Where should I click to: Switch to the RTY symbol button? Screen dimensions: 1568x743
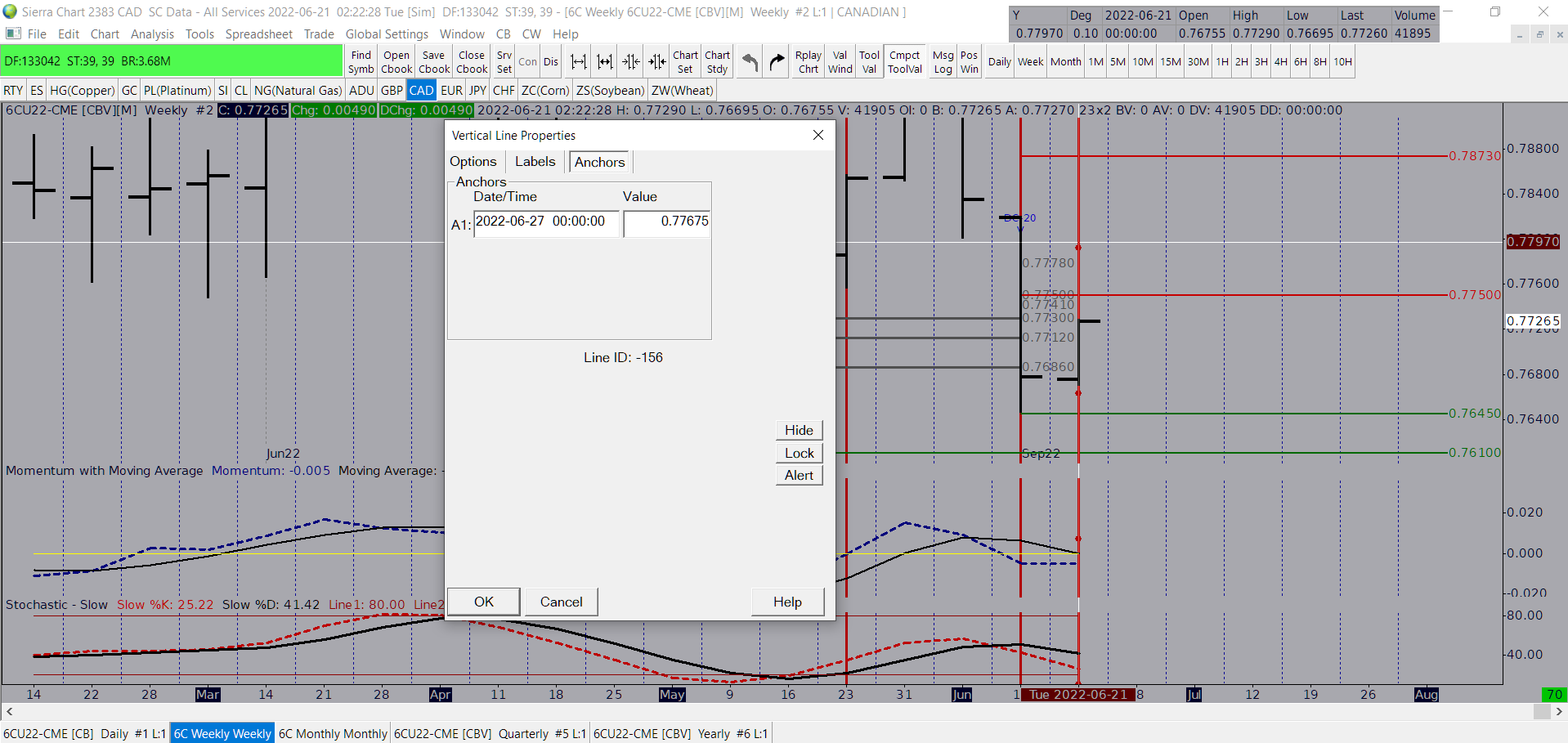click(x=13, y=91)
